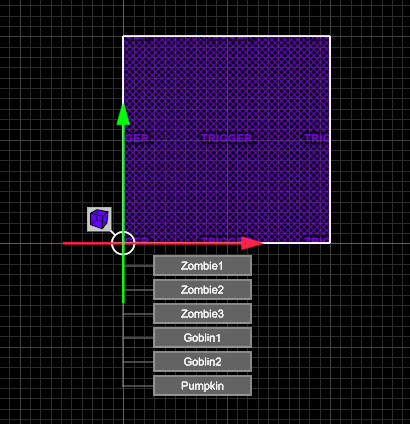
Task: Click the Zombie3 label
Action: [x=202, y=314]
